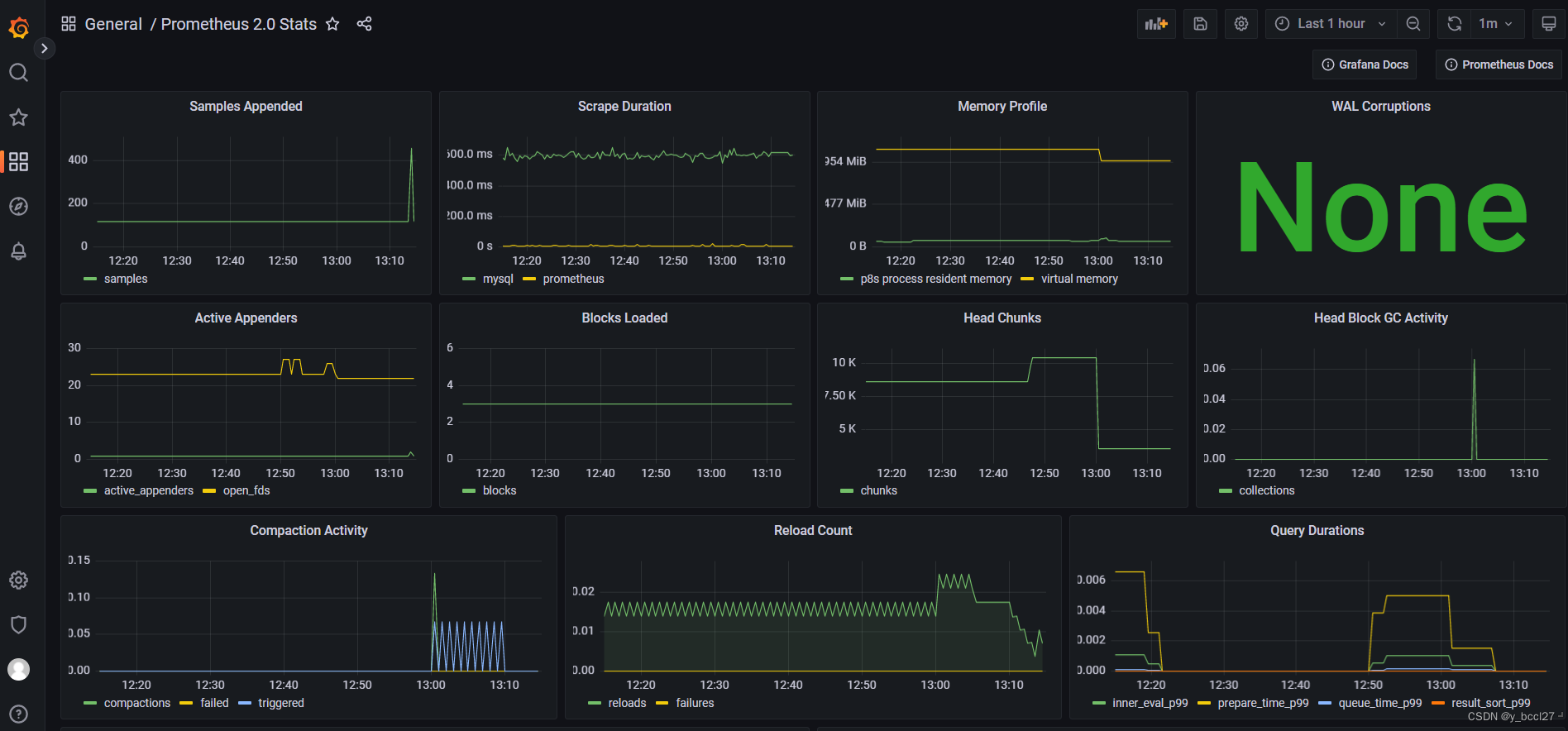Mark dashboard as favorite with star
1568x731 pixels.
(332, 24)
